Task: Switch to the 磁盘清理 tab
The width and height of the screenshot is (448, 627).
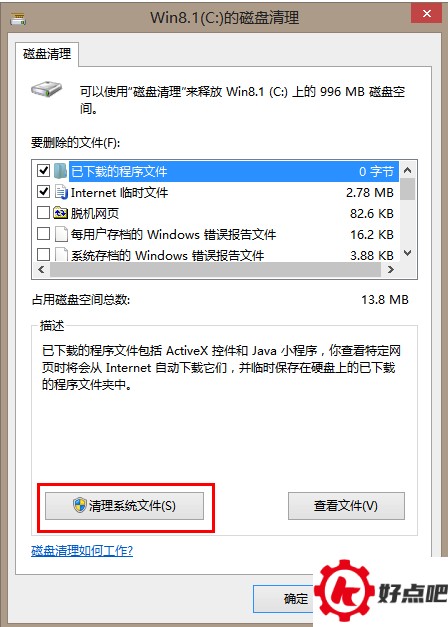Action: click(47, 54)
